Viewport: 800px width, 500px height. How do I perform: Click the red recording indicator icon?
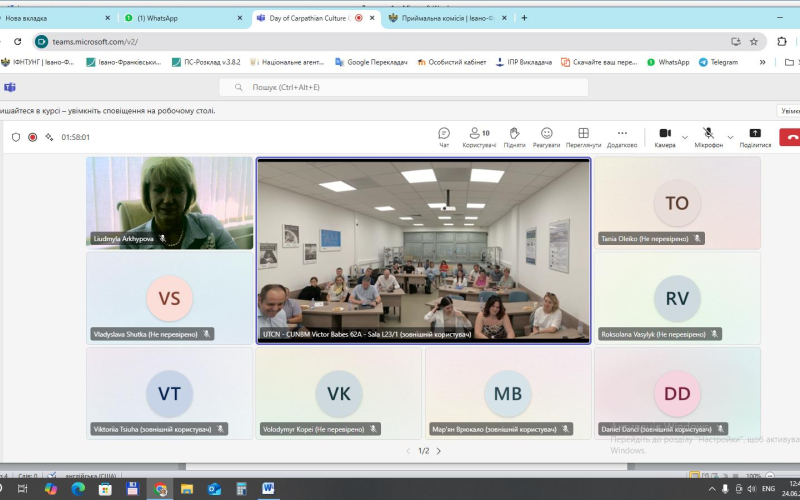pyautogui.click(x=33, y=137)
